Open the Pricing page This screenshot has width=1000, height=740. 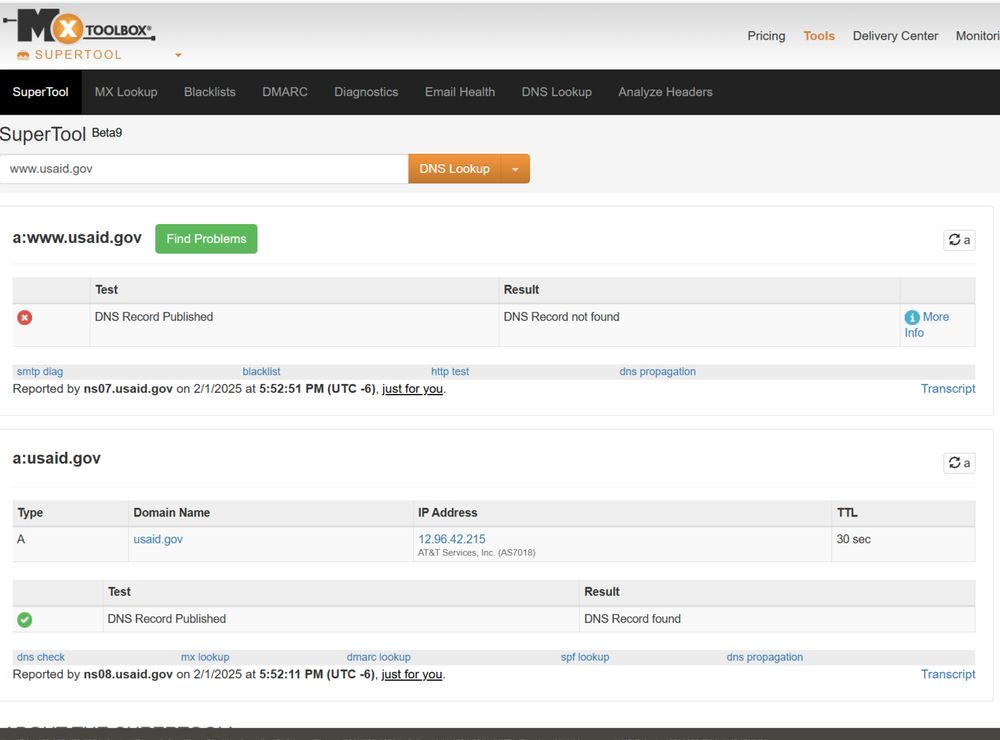pos(767,36)
